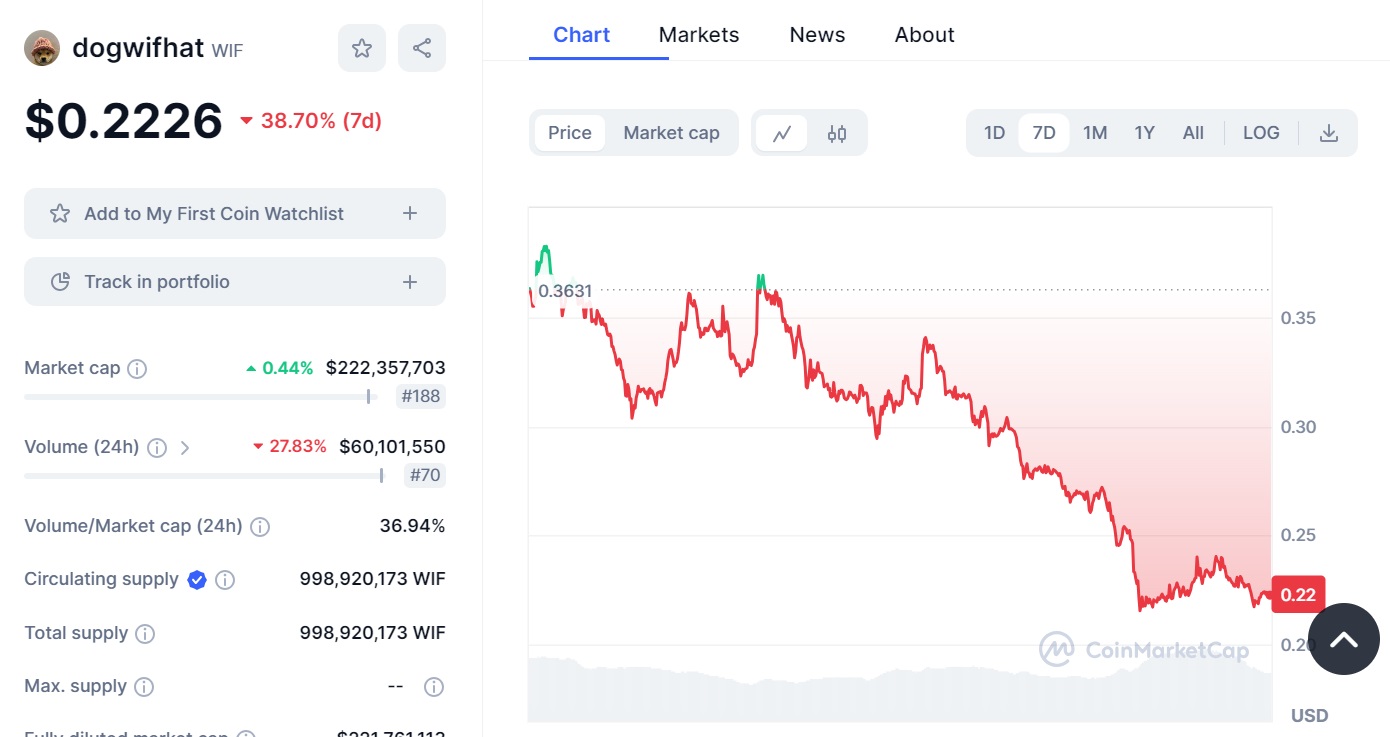Switch to candlestick chart icon
Image resolution: width=1390 pixels, height=737 pixels.
(837, 133)
